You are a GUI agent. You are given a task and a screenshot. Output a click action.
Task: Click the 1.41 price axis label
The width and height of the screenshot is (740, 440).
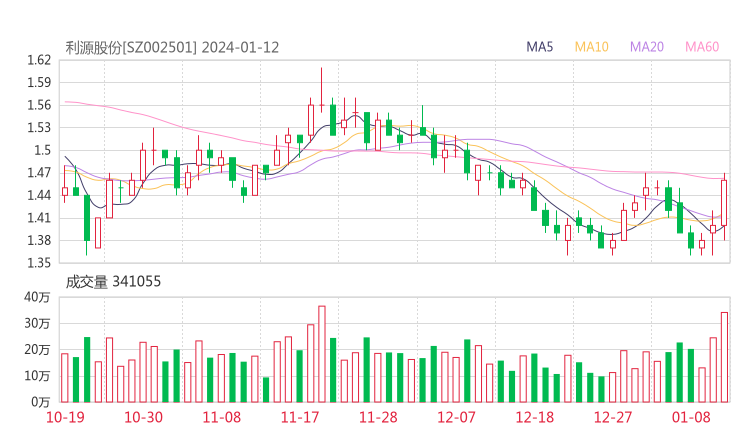pyautogui.click(x=39, y=218)
